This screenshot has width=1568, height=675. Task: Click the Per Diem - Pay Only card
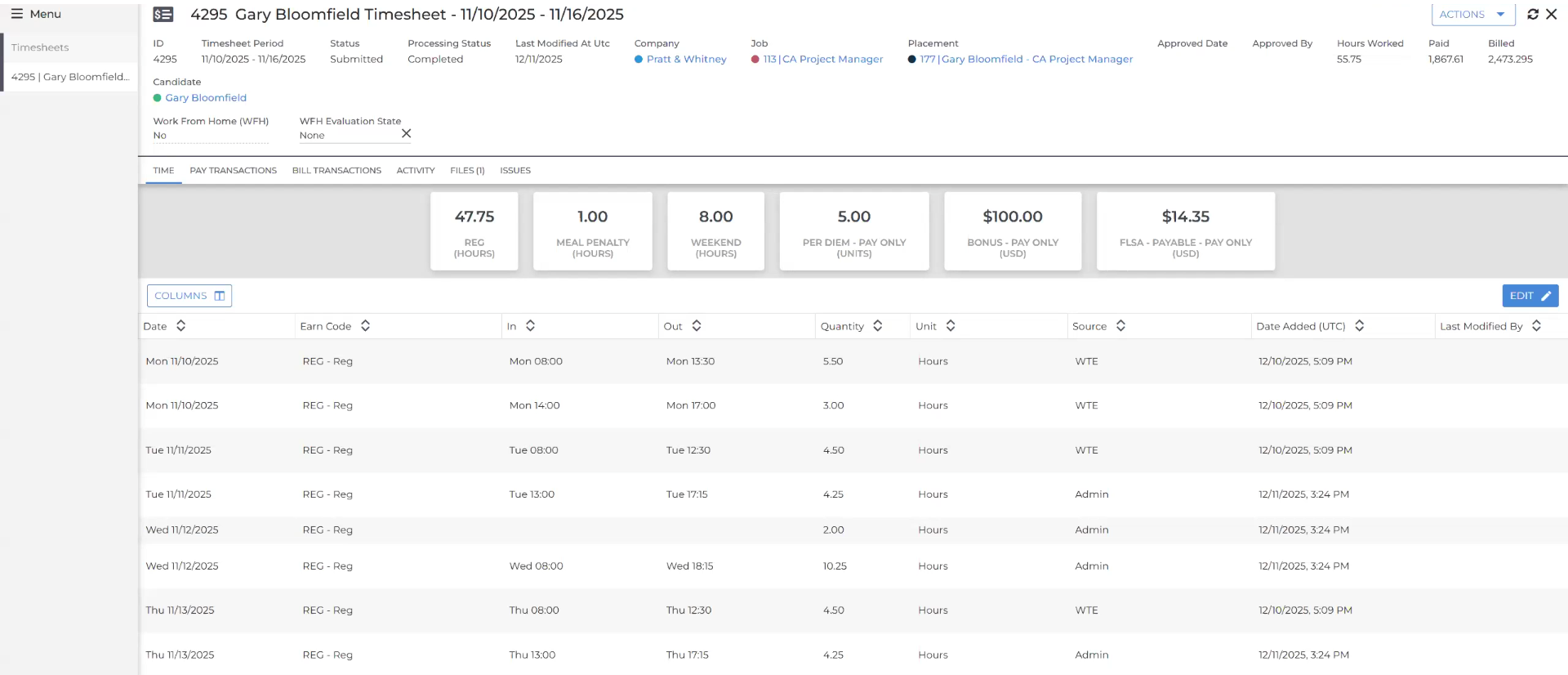[x=853, y=231]
